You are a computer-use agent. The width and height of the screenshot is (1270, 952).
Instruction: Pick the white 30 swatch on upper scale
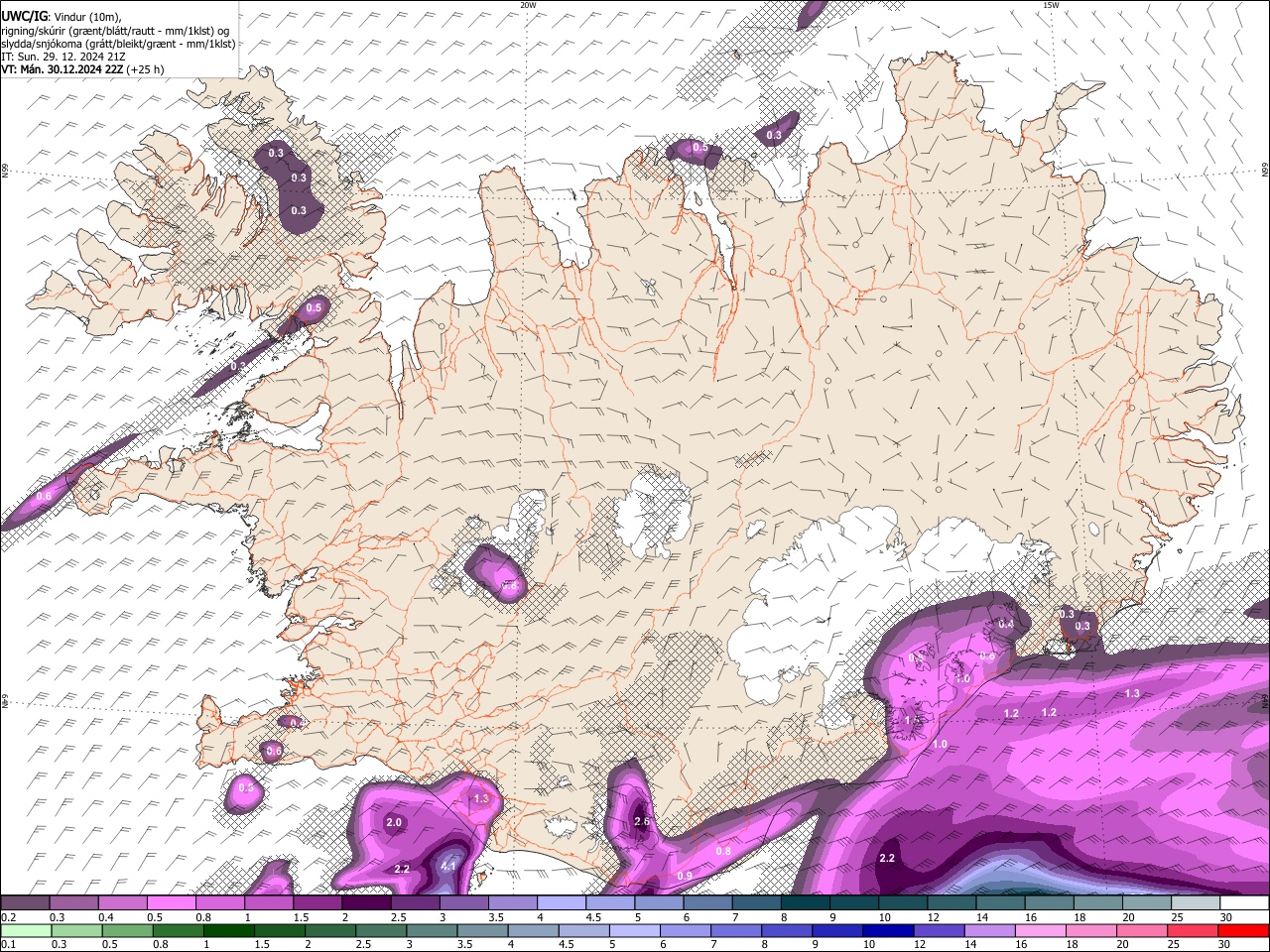pos(1244,903)
